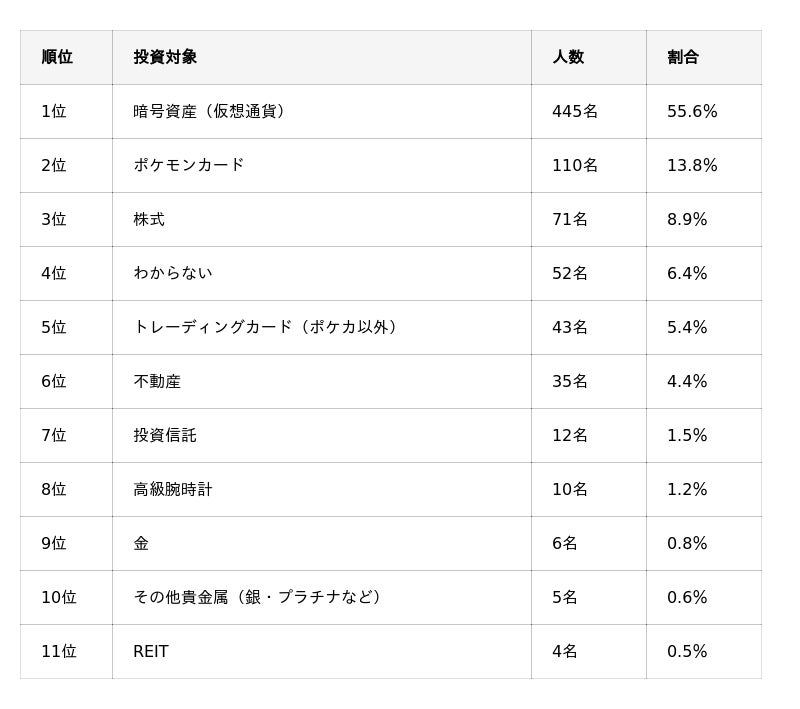Select the わからない cell
The image size is (800, 709).
click(173, 273)
